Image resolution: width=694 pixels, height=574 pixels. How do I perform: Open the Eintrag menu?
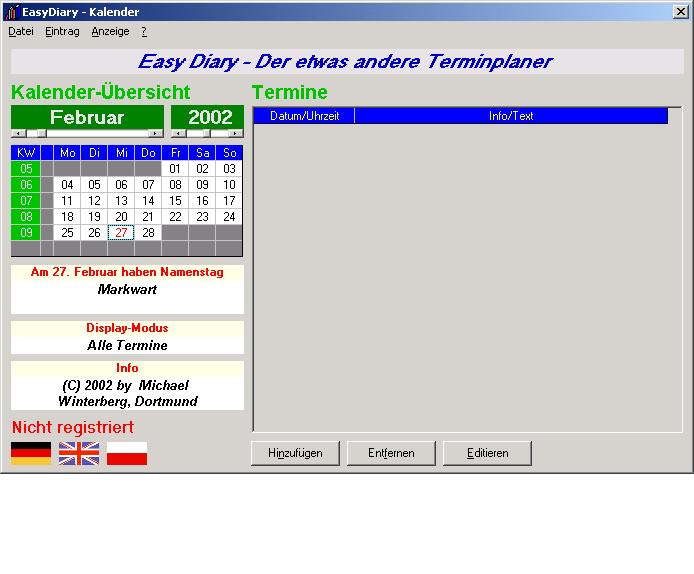click(x=62, y=31)
